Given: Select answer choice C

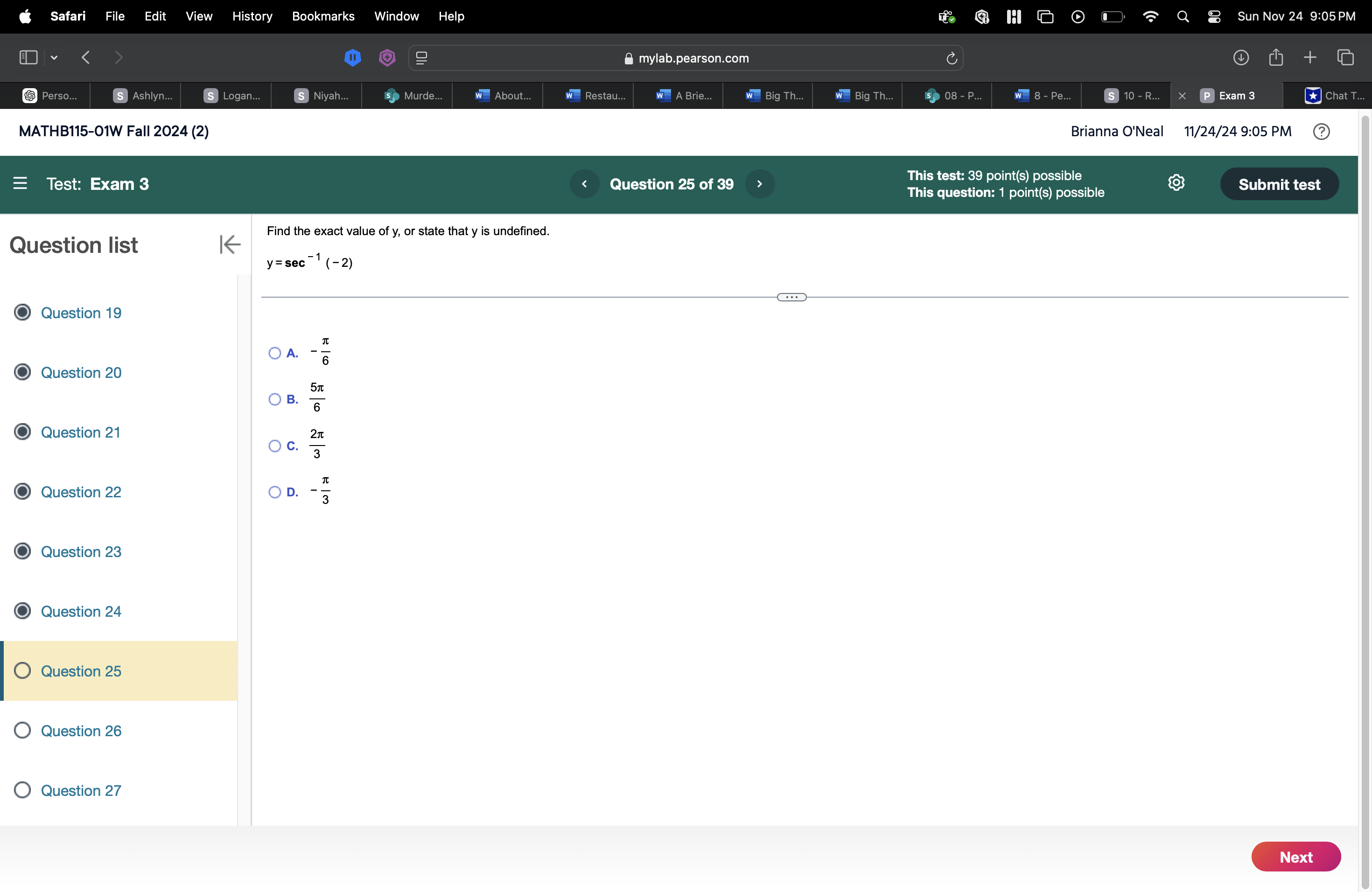Looking at the screenshot, I should pyautogui.click(x=275, y=446).
